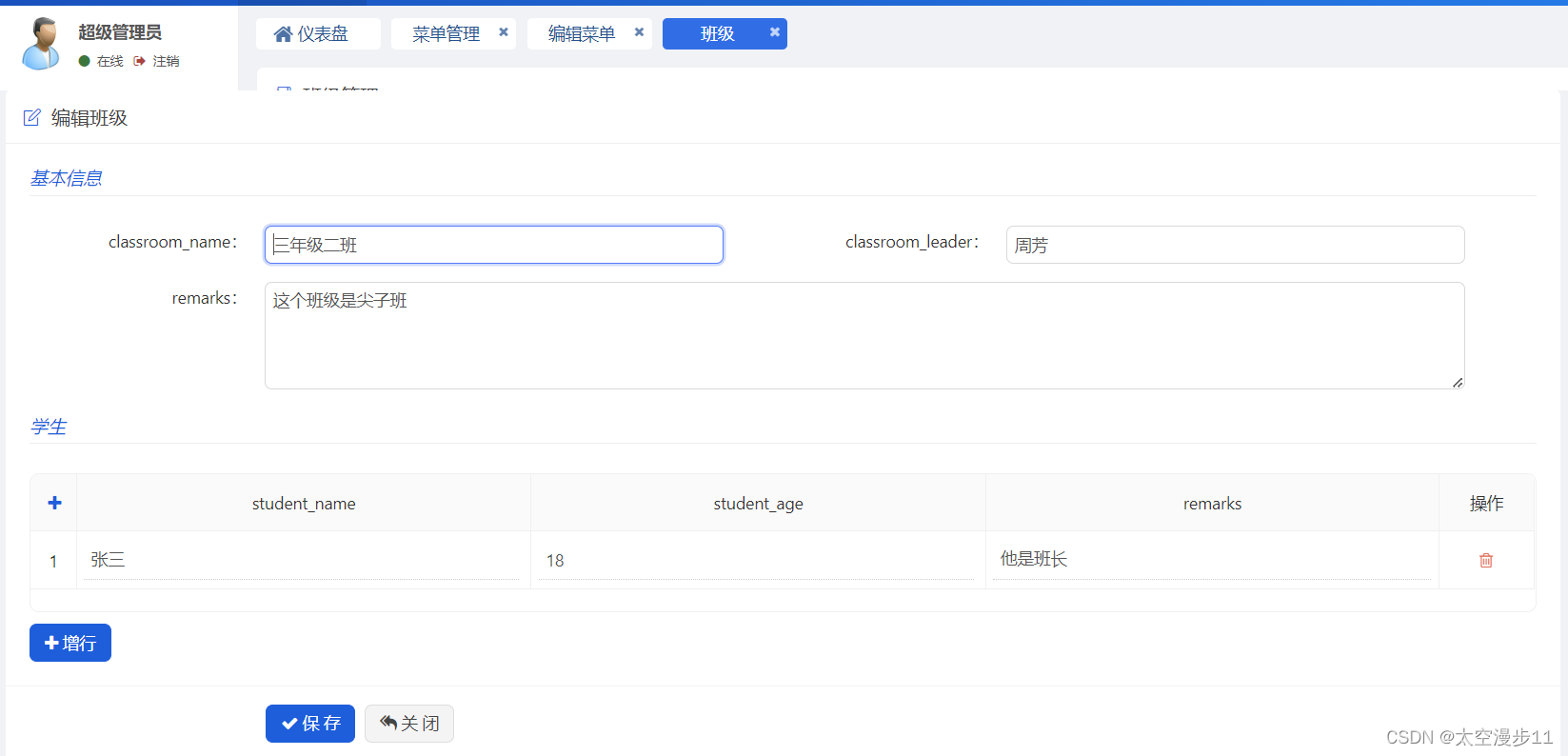Click the 在线 online status indicator
This screenshot has height=756, width=1568.
pyautogui.click(x=101, y=61)
